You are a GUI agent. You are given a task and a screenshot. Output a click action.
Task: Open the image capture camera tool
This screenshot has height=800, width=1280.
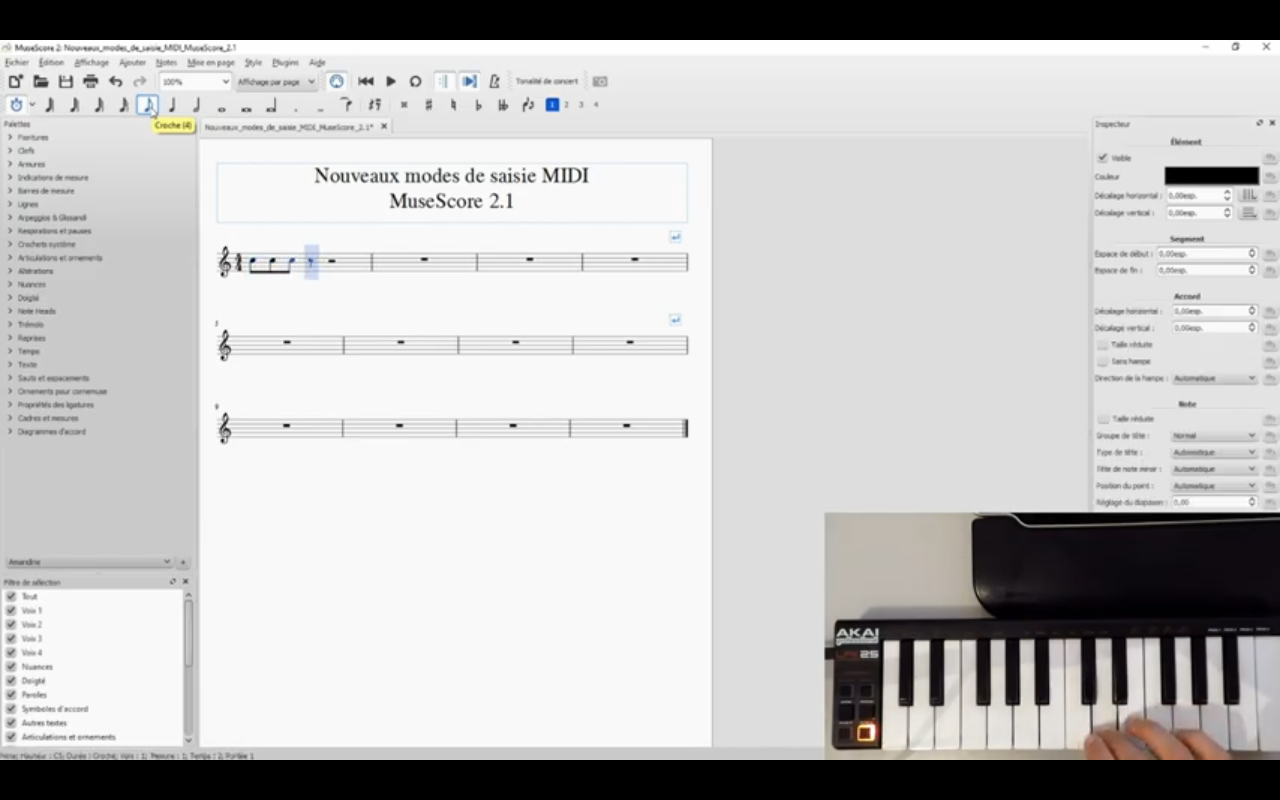pyautogui.click(x=600, y=81)
